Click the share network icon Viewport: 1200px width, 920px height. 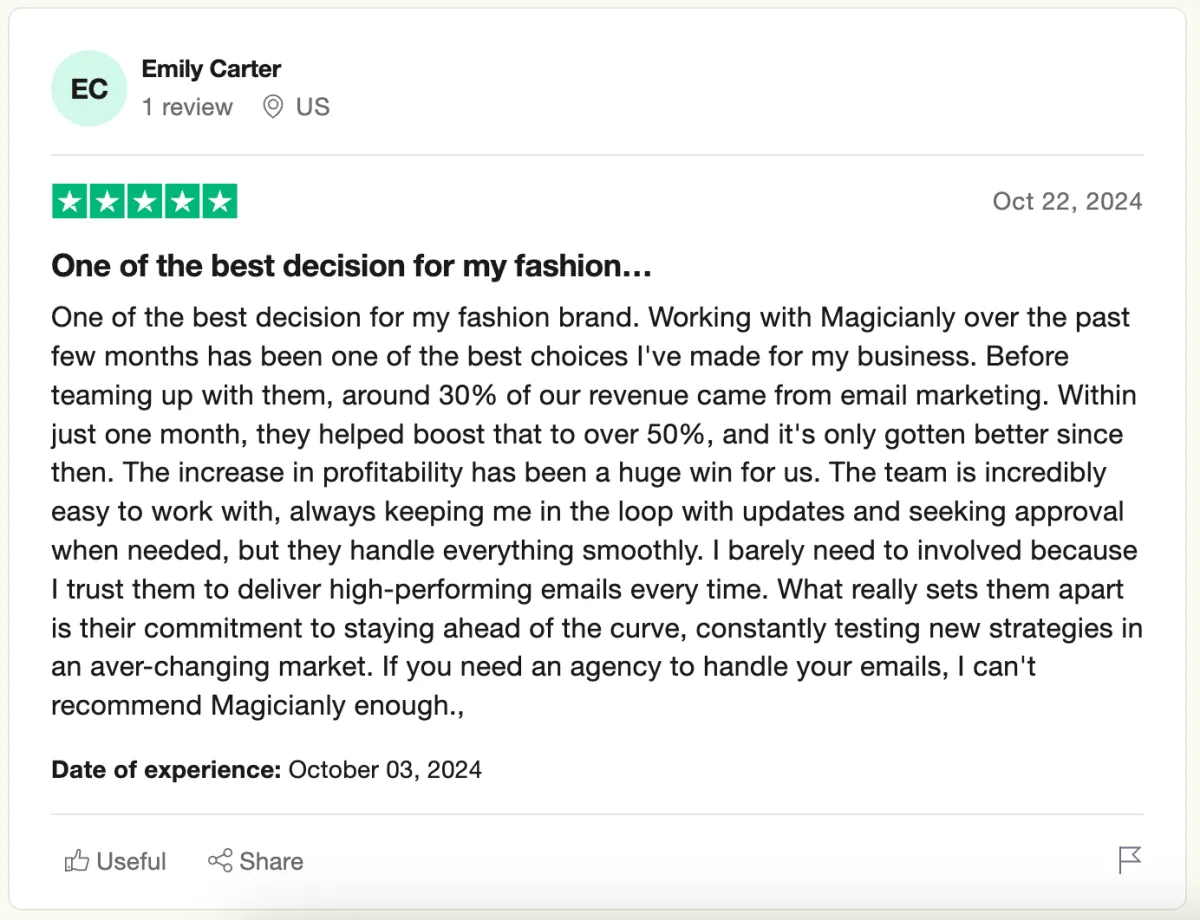220,860
